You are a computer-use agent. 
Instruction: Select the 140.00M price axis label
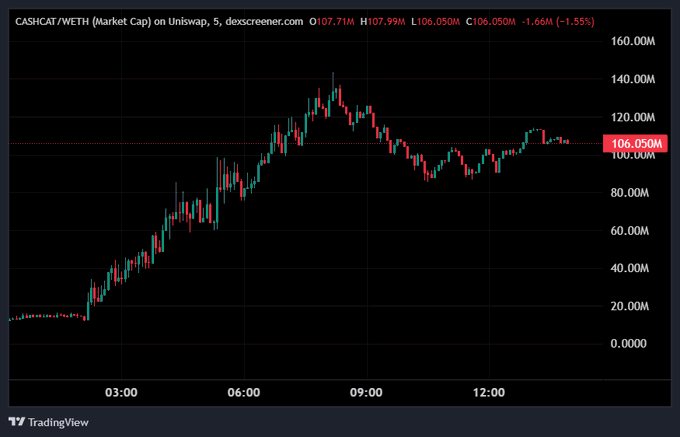tap(633, 80)
